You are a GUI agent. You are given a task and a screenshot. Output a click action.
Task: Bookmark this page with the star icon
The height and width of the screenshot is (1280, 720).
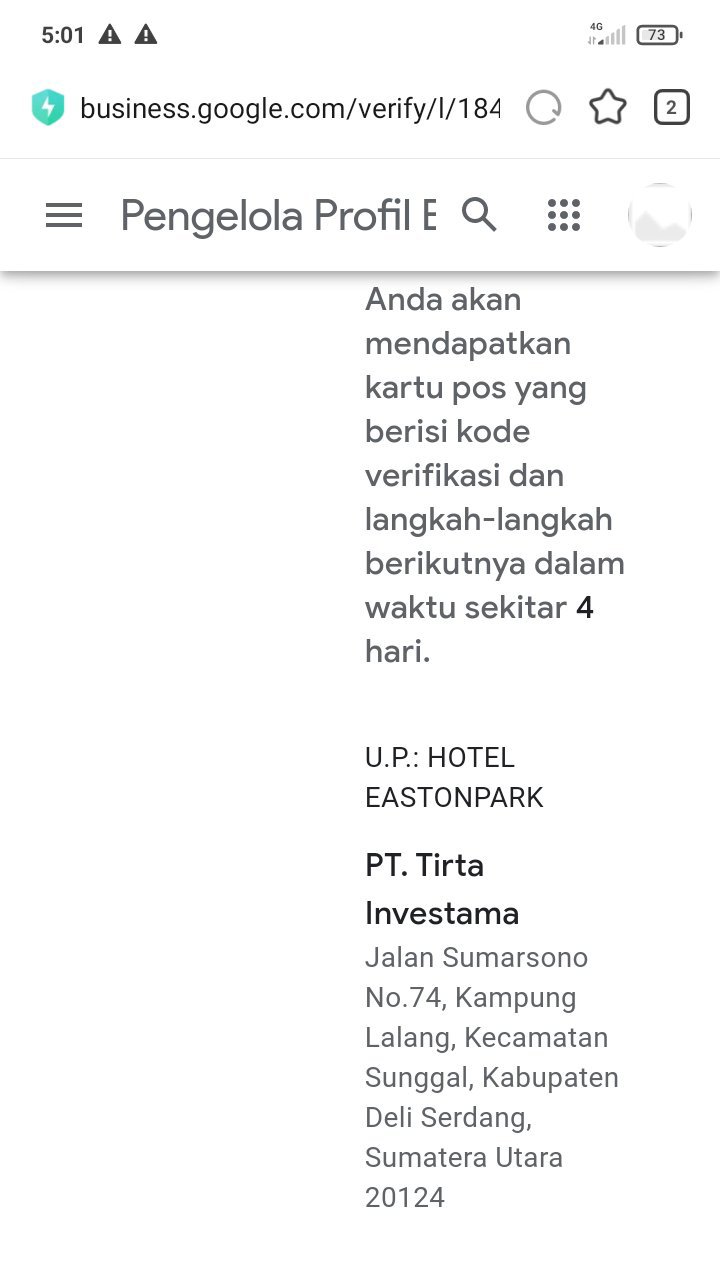(x=607, y=107)
